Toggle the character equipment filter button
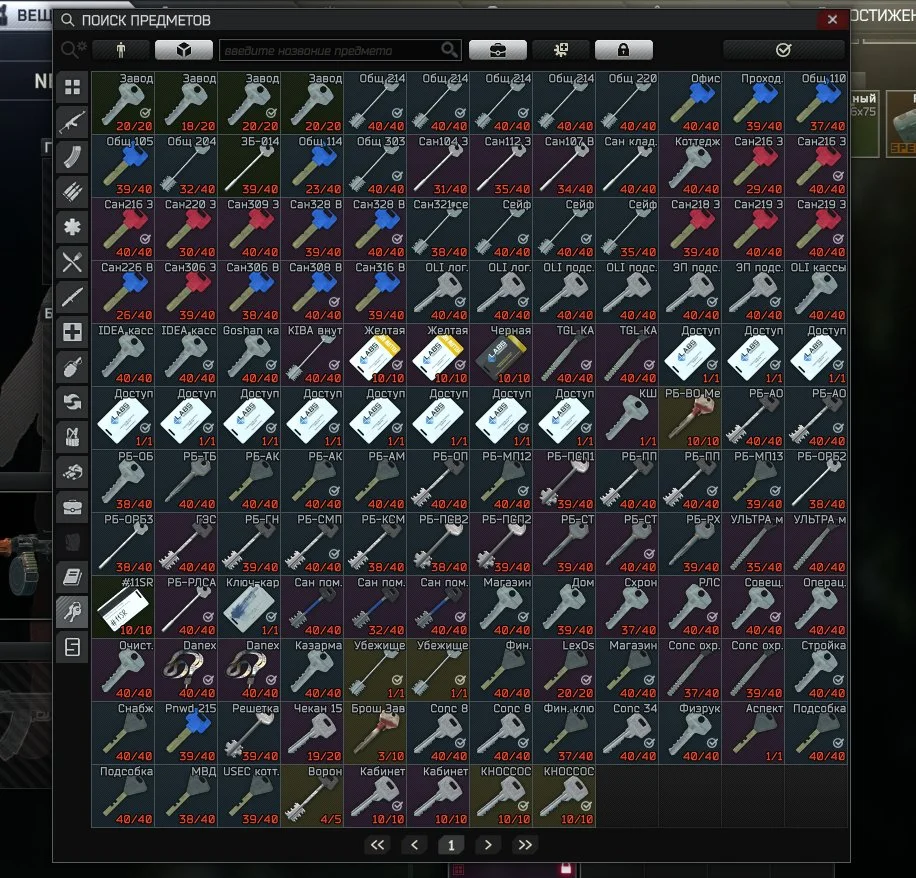Viewport: 916px width, 878px height. pos(120,50)
